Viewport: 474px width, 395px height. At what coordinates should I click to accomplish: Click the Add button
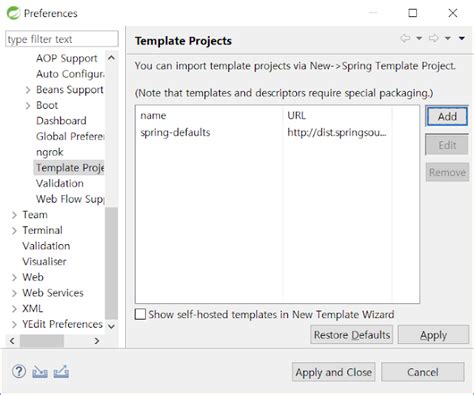(x=447, y=116)
